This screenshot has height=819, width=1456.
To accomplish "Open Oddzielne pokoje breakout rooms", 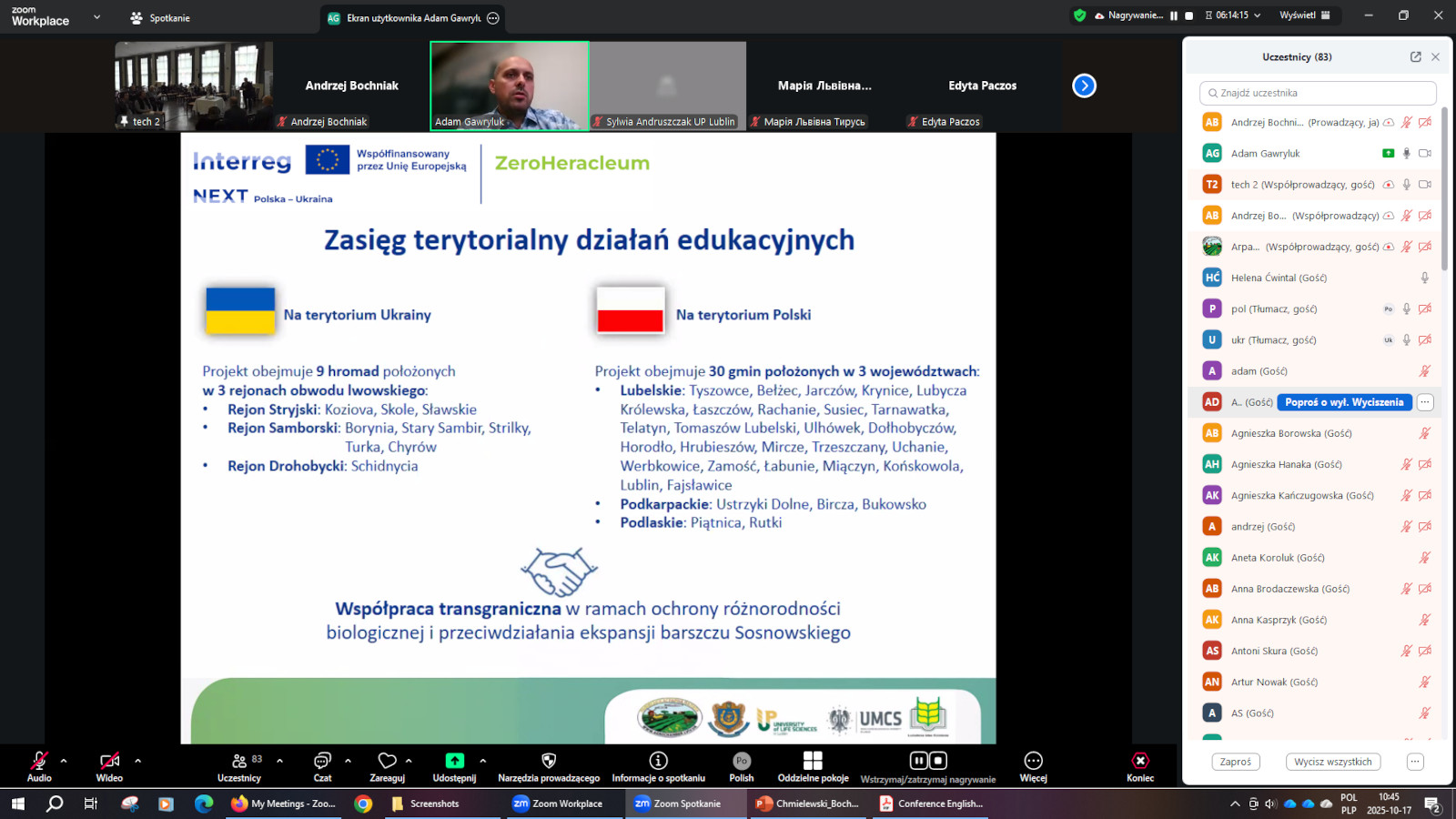I will (x=813, y=762).
